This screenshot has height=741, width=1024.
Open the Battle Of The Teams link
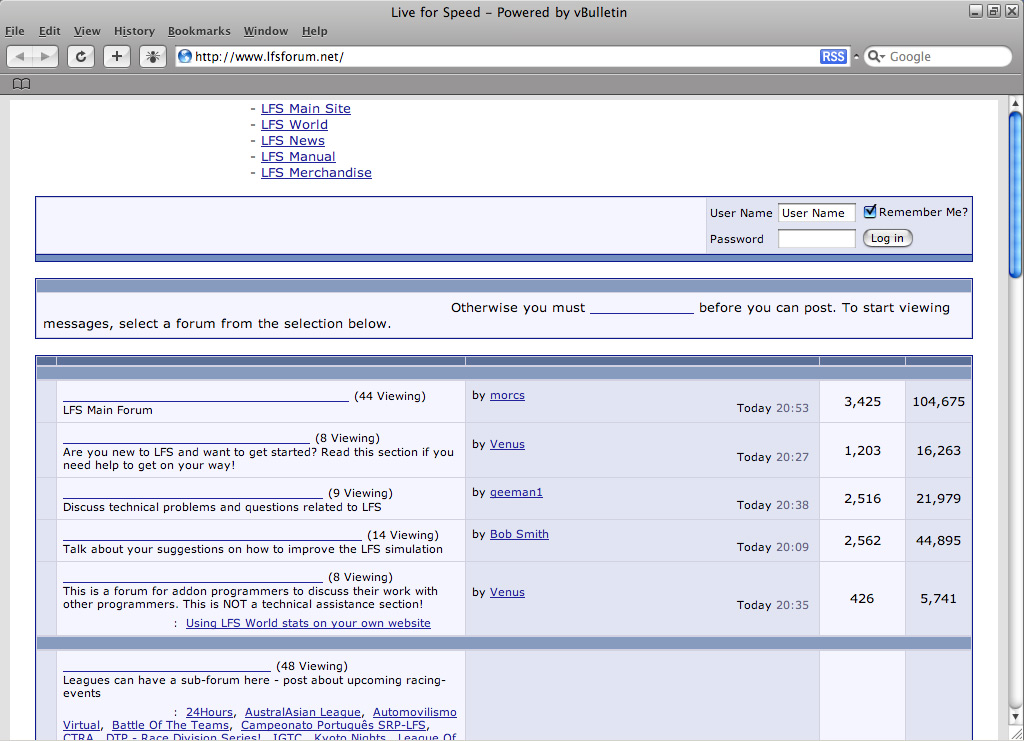(170, 725)
